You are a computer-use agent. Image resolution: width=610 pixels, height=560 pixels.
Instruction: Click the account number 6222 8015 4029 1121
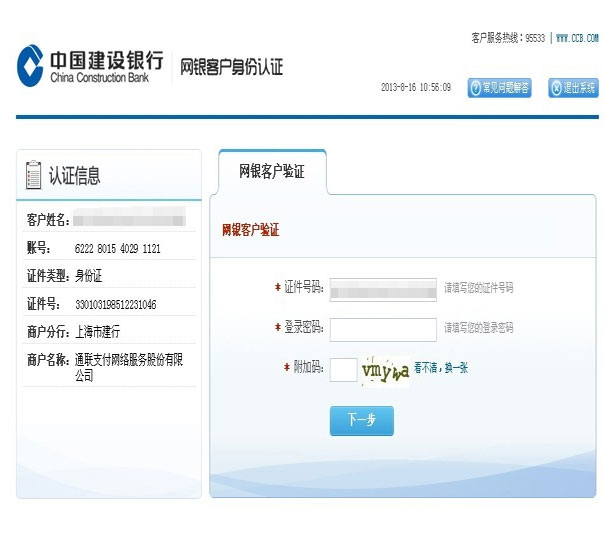coord(117,248)
